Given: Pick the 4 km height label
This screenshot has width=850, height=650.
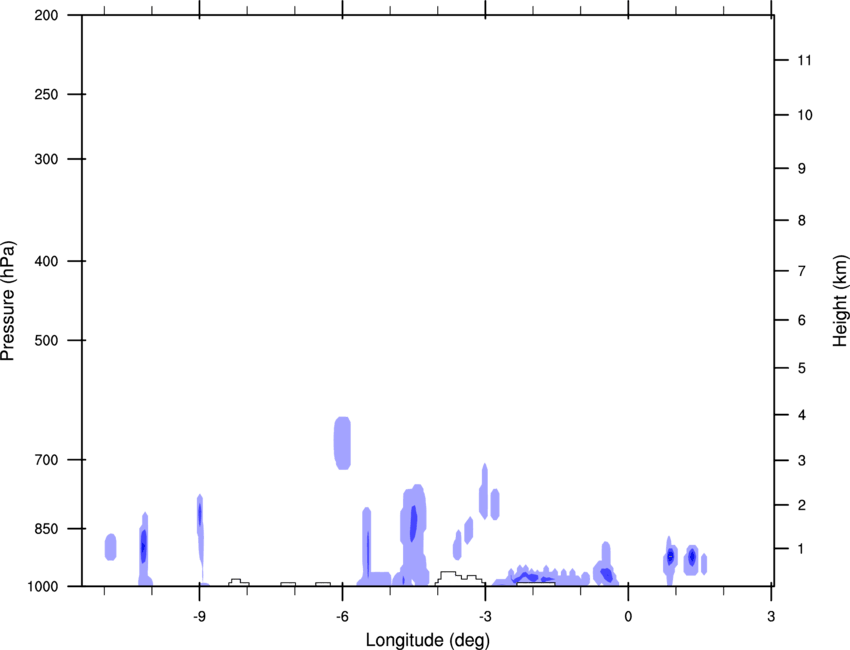Looking at the screenshot, I should click(x=802, y=415).
